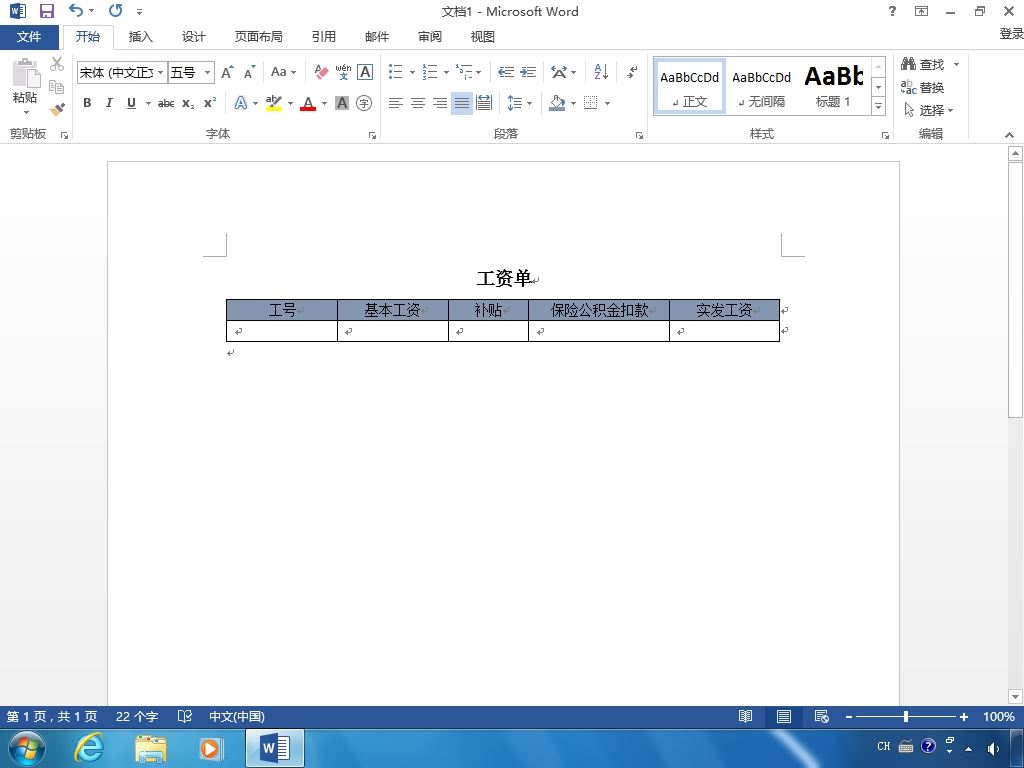Image resolution: width=1024 pixels, height=768 pixels.
Task: Toggle Italic formatting
Action: click(109, 103)
